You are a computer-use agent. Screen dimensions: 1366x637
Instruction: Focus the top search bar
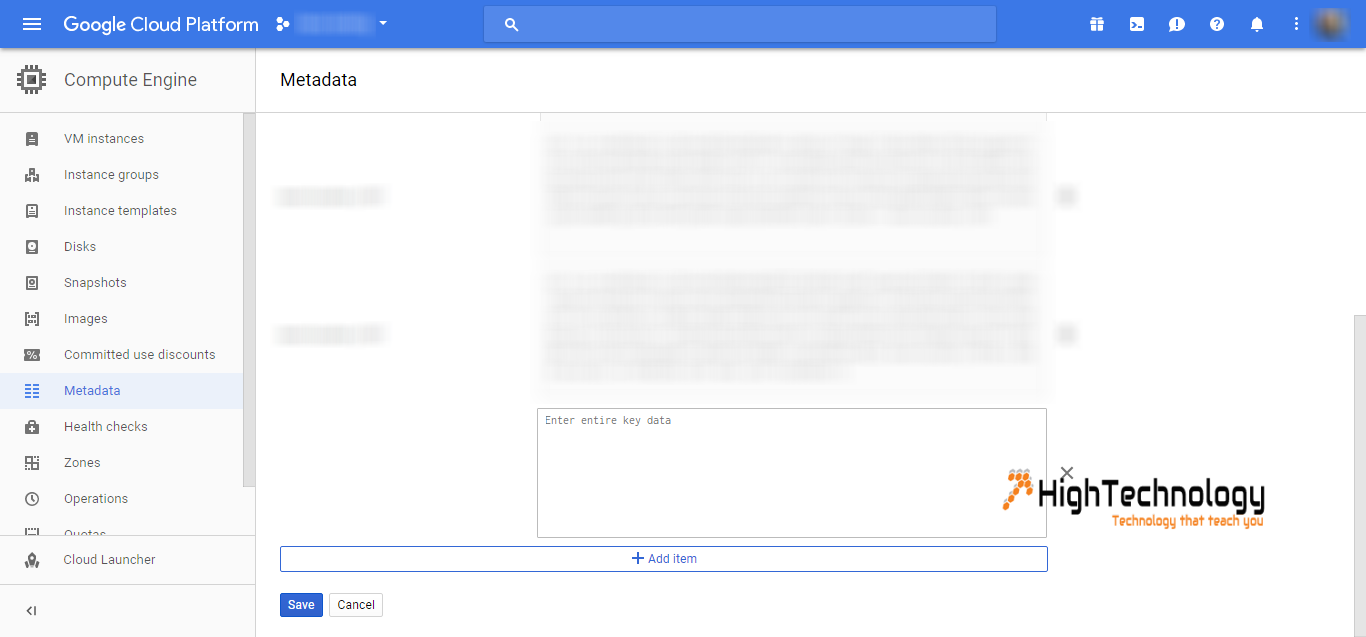pos(740,24)
